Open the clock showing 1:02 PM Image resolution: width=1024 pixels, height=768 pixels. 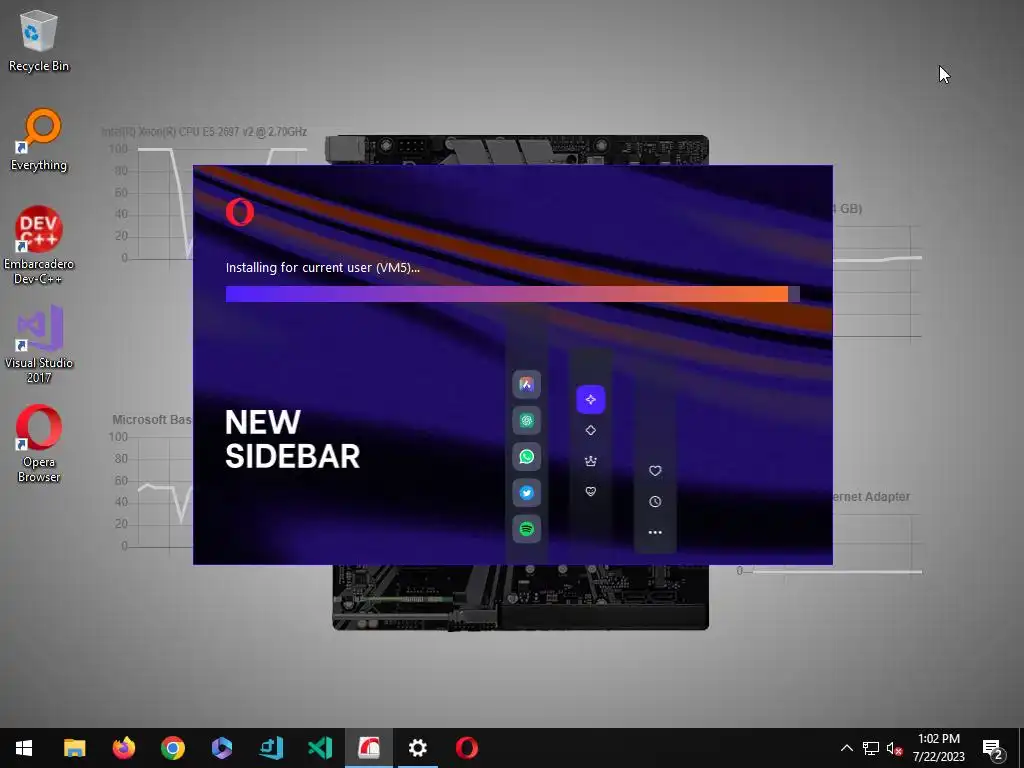tap(938, 748)
